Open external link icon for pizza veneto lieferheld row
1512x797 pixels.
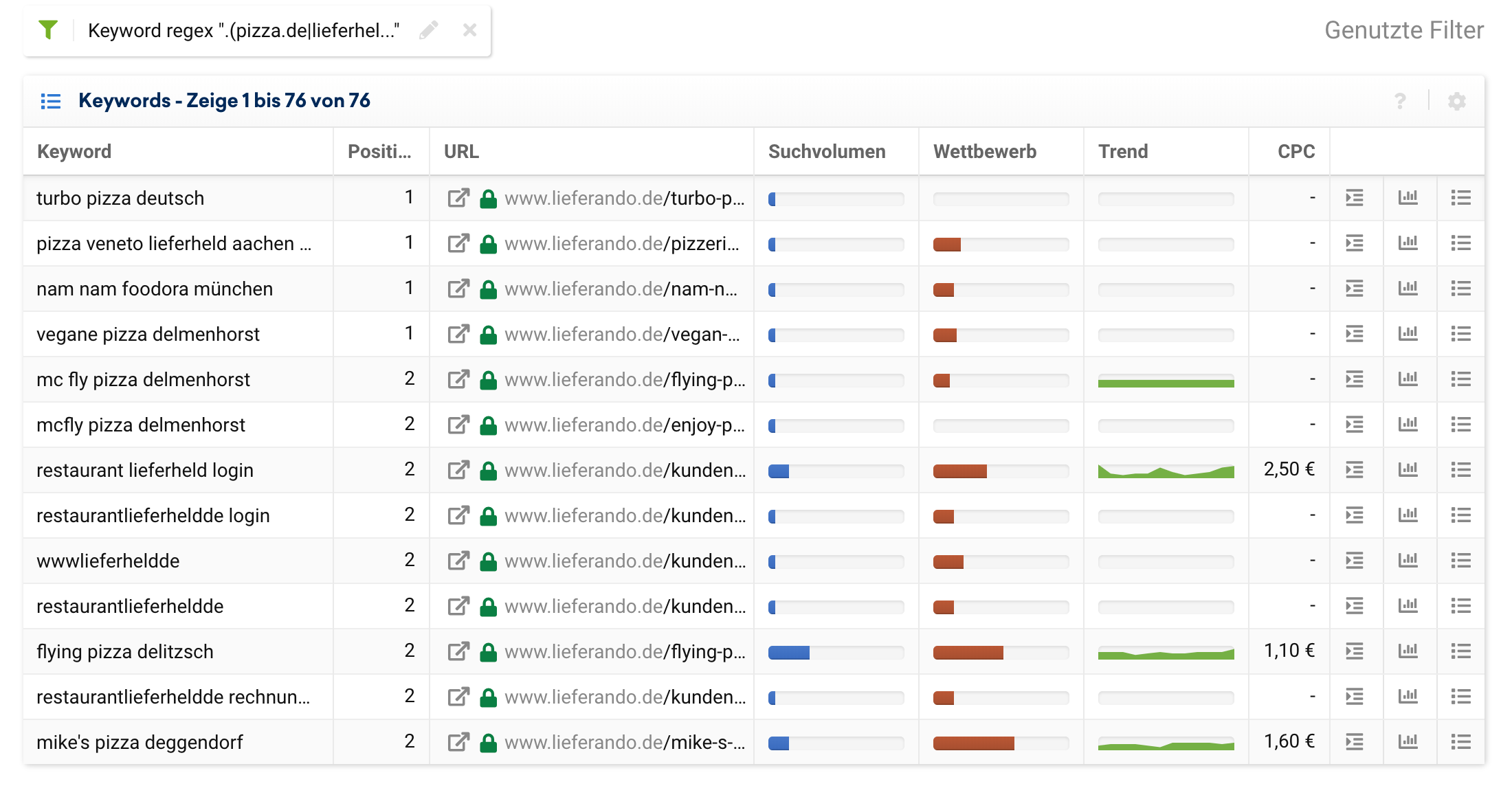click(458, 243)
